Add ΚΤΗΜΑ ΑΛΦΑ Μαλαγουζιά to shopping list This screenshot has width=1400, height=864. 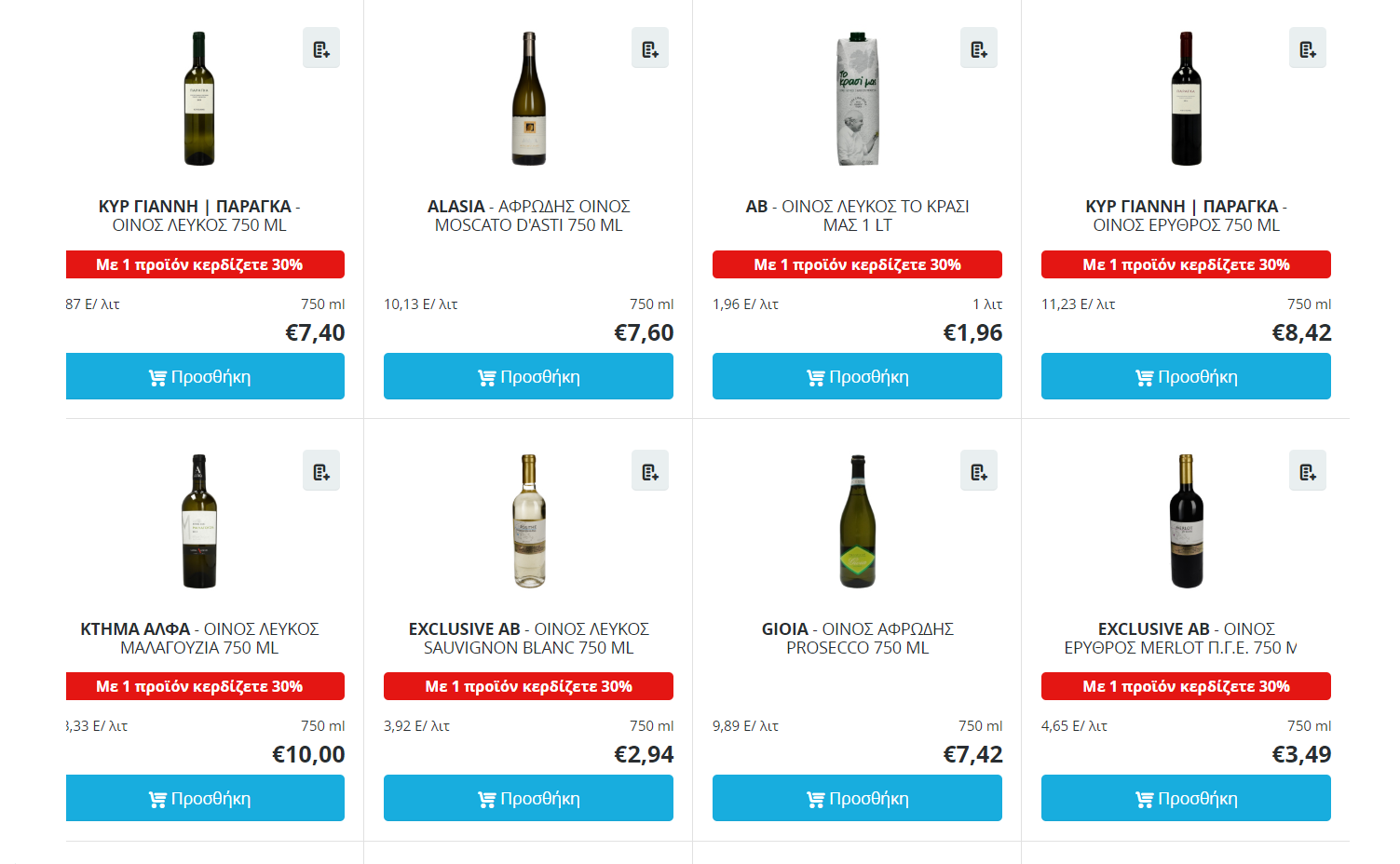click(321, 472)
